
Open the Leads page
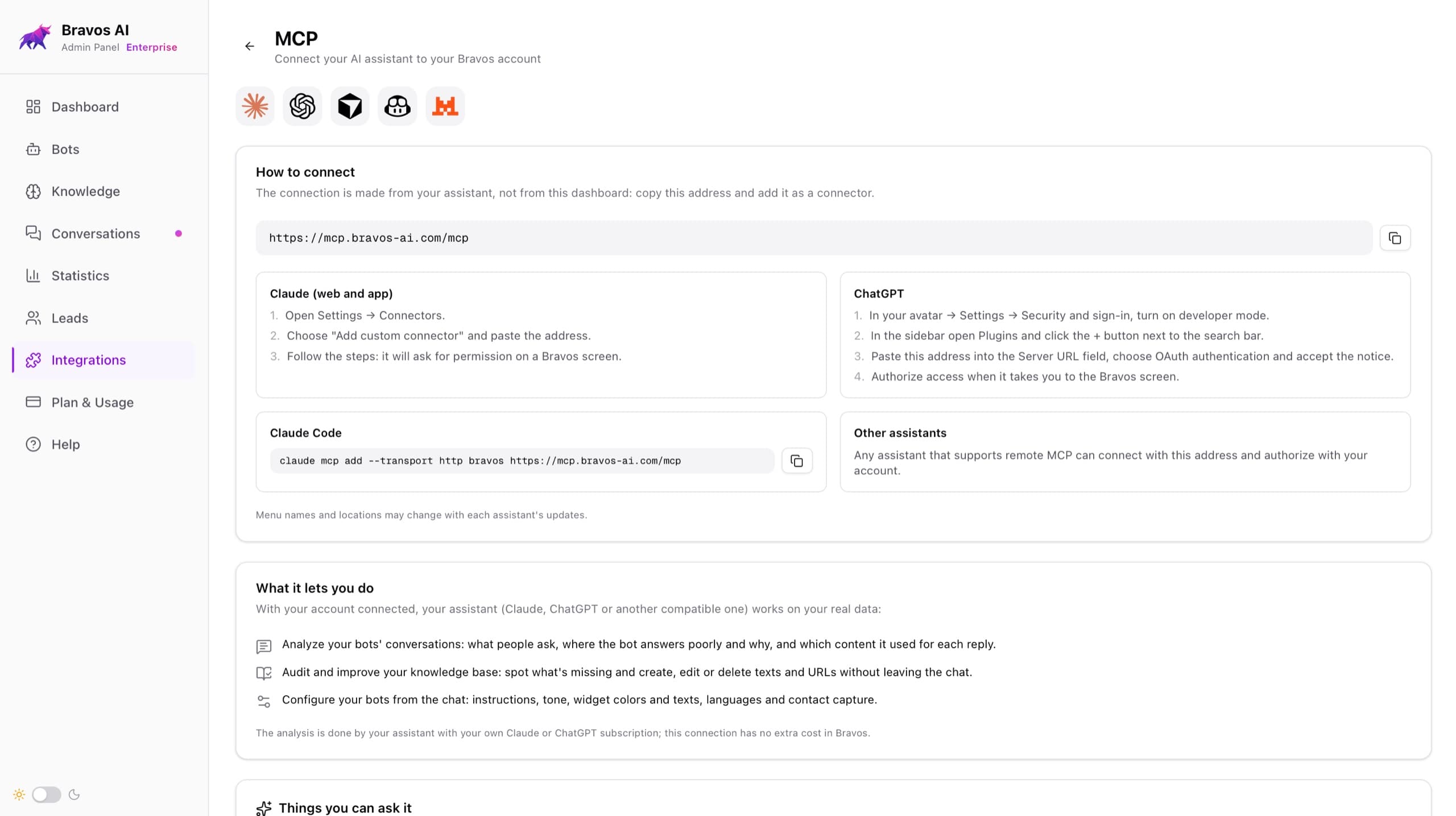coord(104,318)
